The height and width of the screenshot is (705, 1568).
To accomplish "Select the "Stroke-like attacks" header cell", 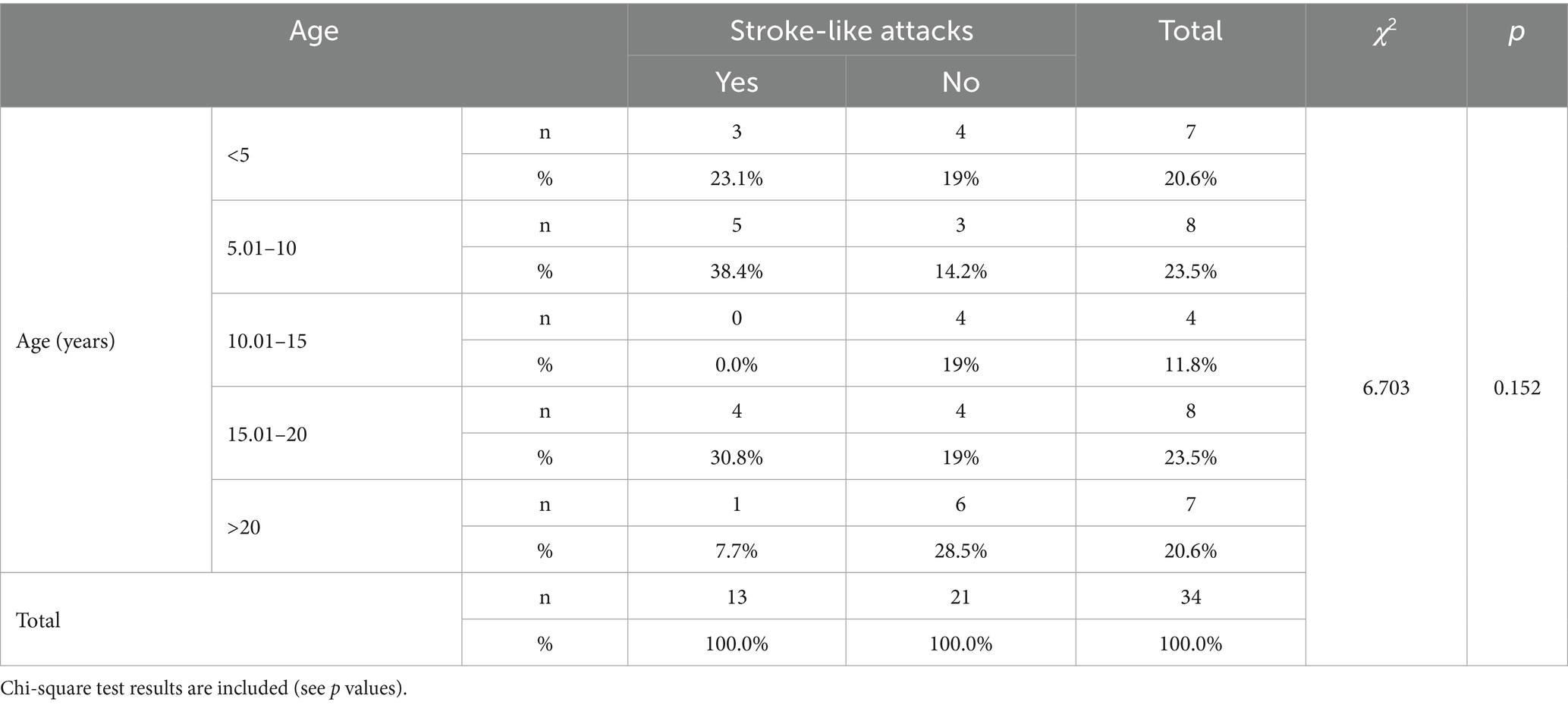I will coord(851,31).
